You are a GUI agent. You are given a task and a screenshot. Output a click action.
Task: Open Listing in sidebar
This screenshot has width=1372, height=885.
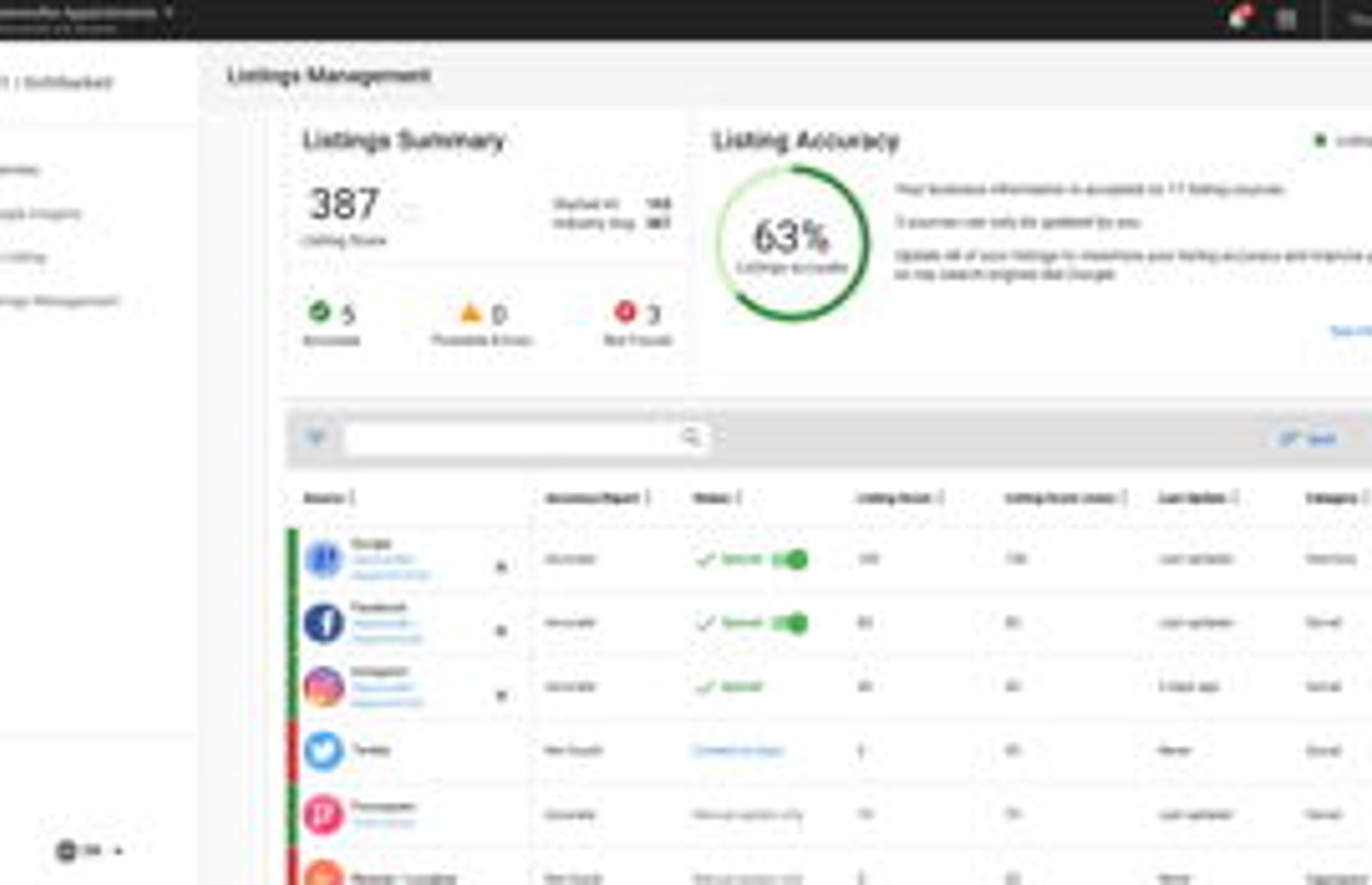click(x=23, y=256)
